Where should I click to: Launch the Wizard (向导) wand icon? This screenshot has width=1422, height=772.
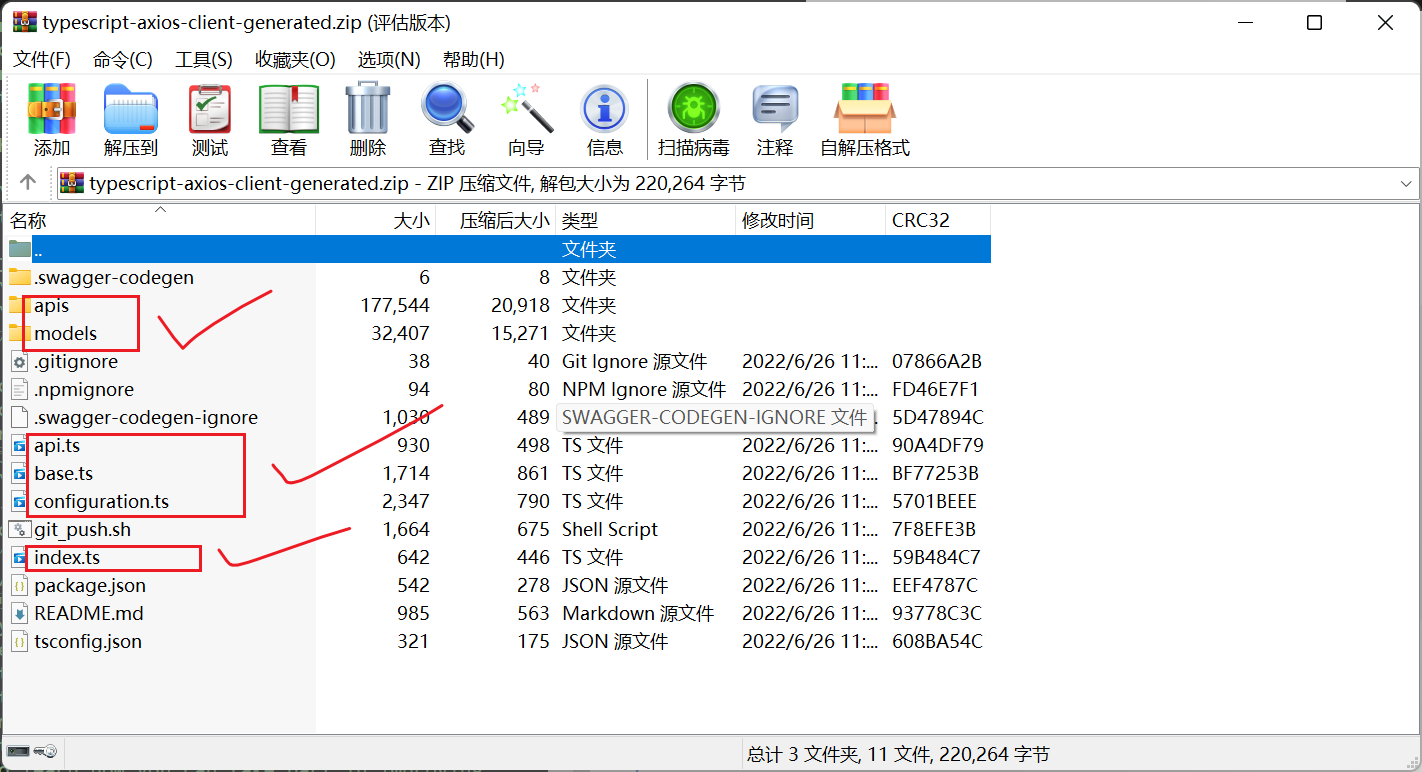point(526,110)
